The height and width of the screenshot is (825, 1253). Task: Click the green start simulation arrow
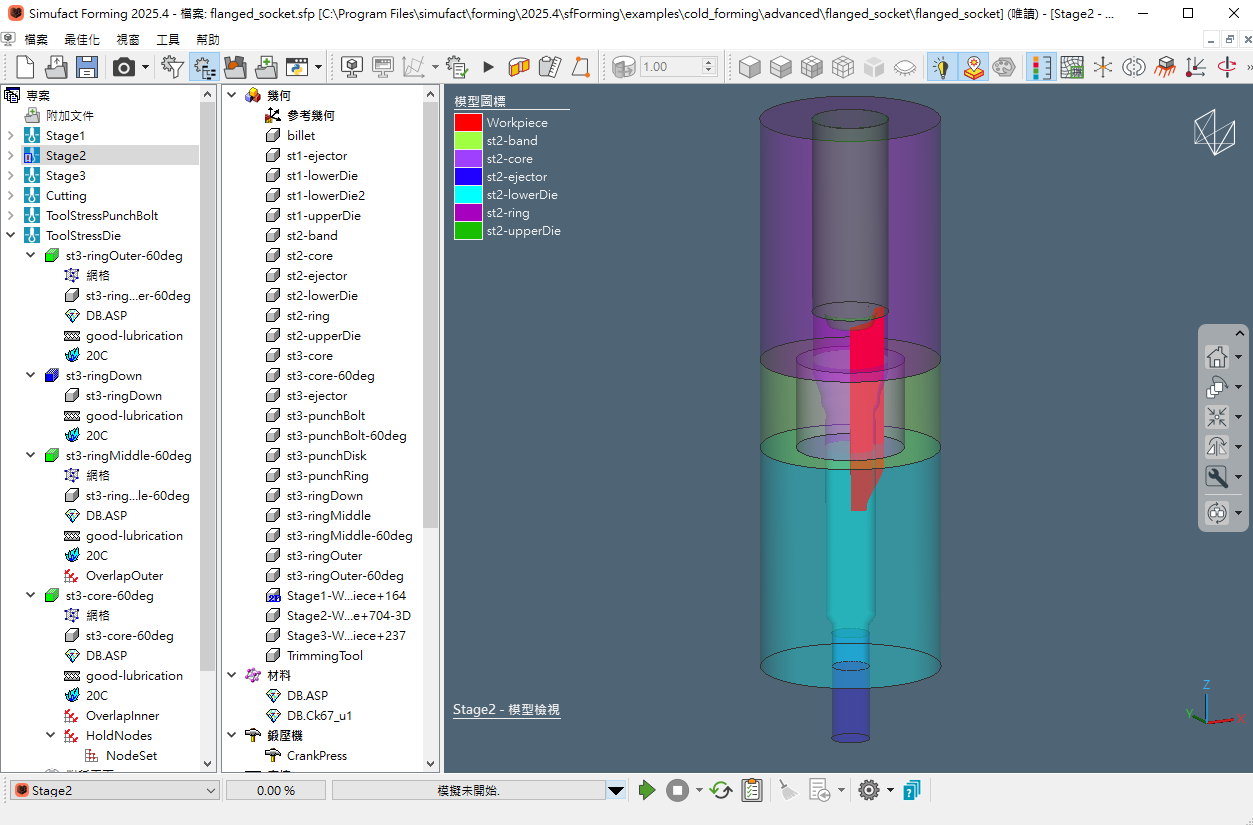[647, 790]
